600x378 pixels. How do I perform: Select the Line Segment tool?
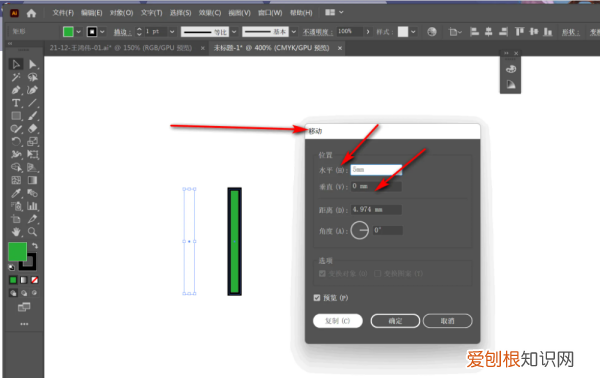coord(33,103)
